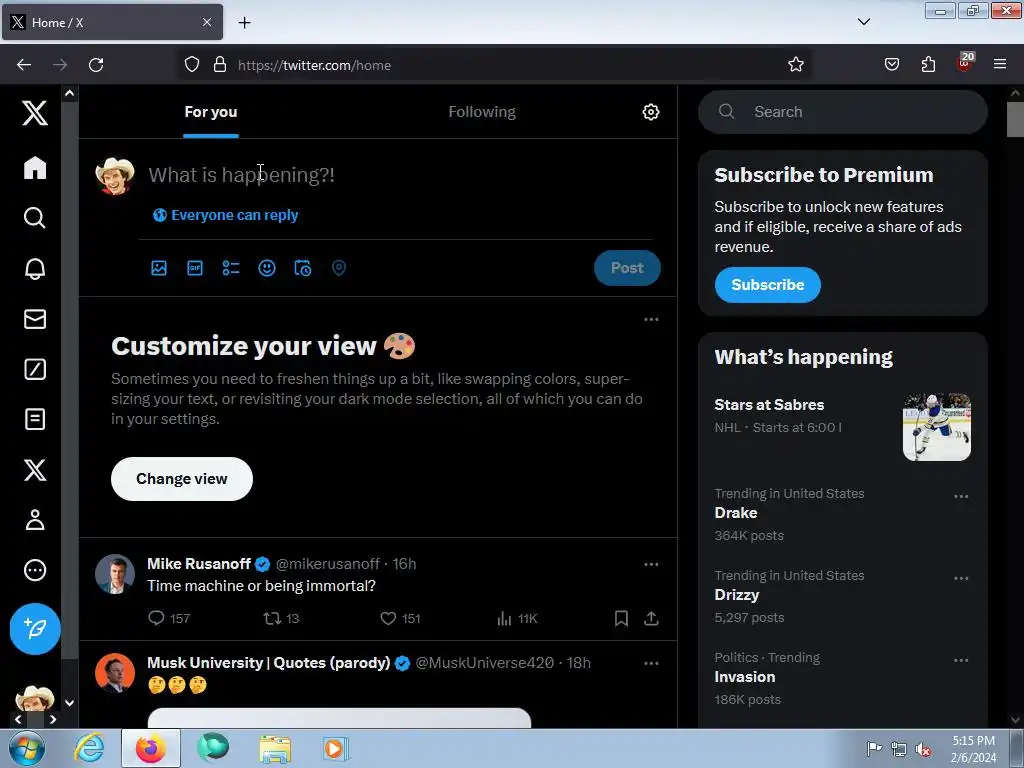Click the Search X field

[842, 112]
